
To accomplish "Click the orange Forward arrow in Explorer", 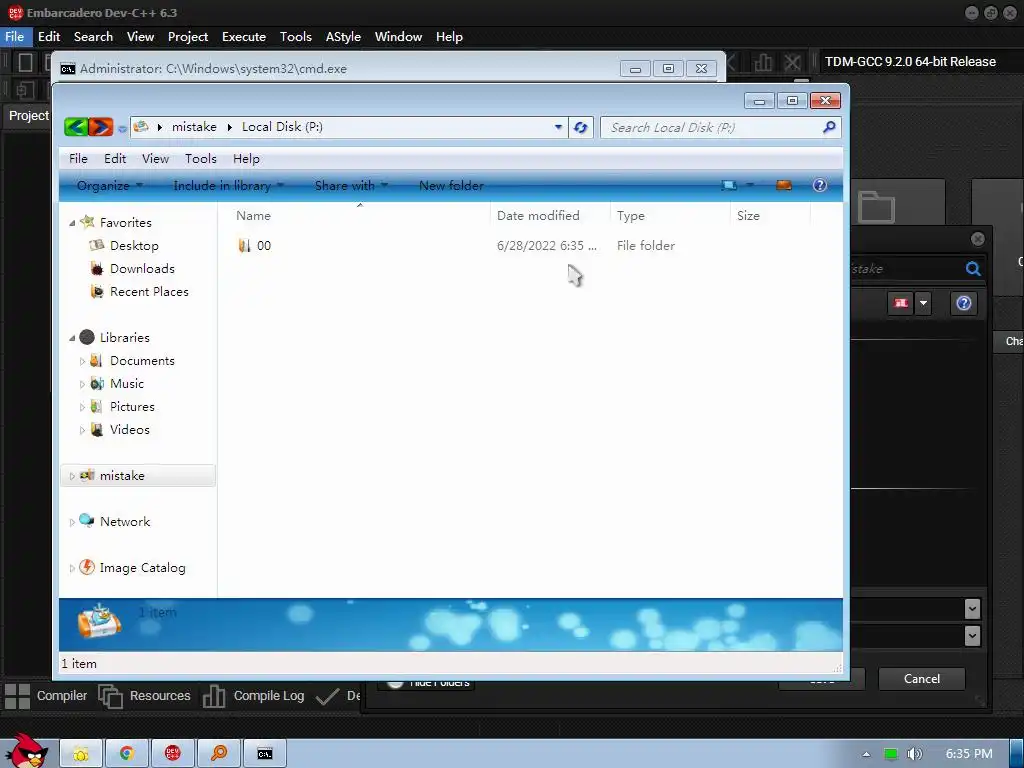I will 101,127.
